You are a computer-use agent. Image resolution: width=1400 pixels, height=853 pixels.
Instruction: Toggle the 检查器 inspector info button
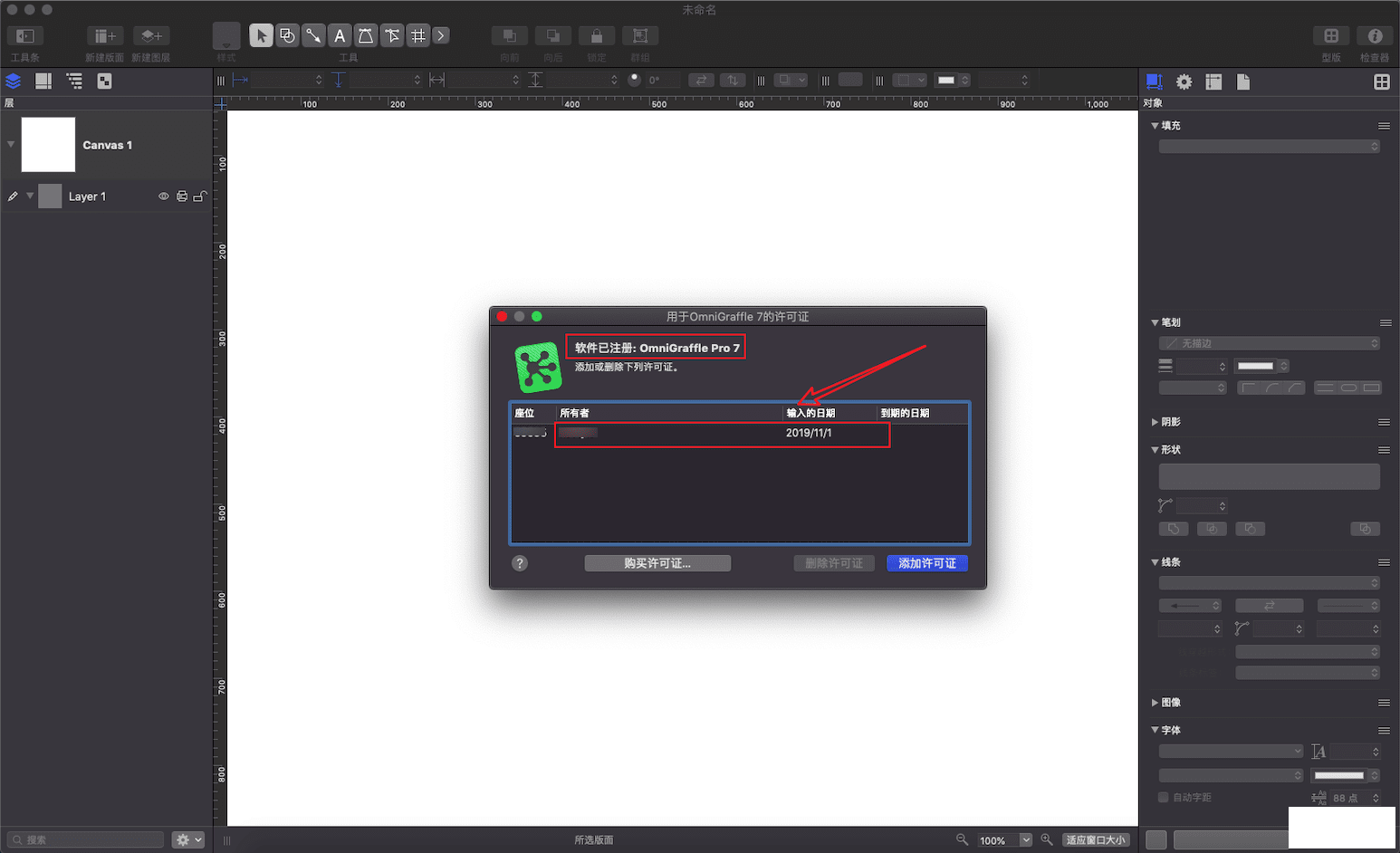click(1375, 36)
